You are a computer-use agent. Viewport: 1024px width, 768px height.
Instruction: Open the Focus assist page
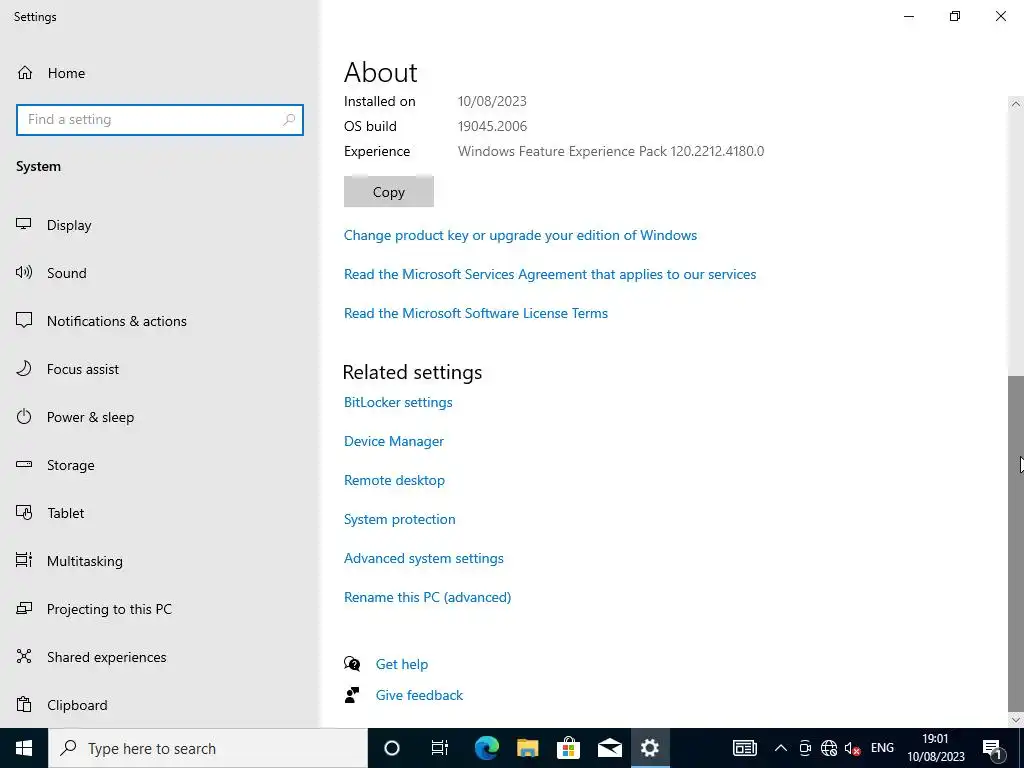coord(83,369)
